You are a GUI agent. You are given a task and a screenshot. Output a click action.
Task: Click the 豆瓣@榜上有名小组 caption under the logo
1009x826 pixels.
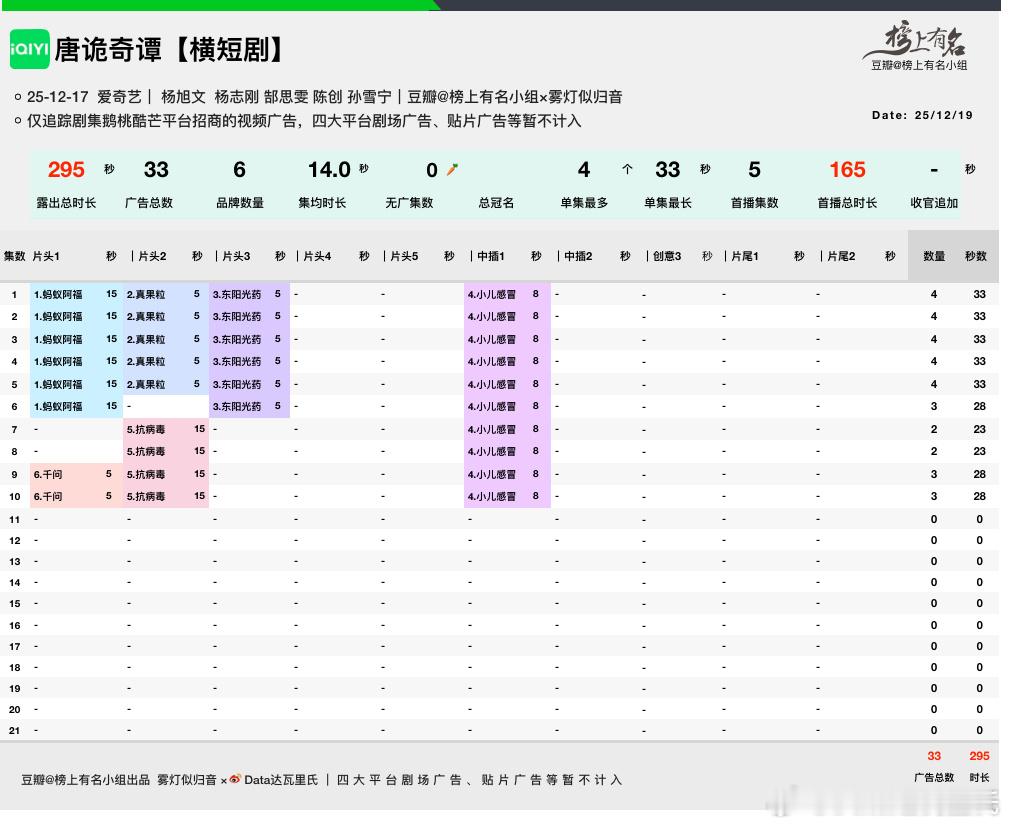click(x=919, y=65)
